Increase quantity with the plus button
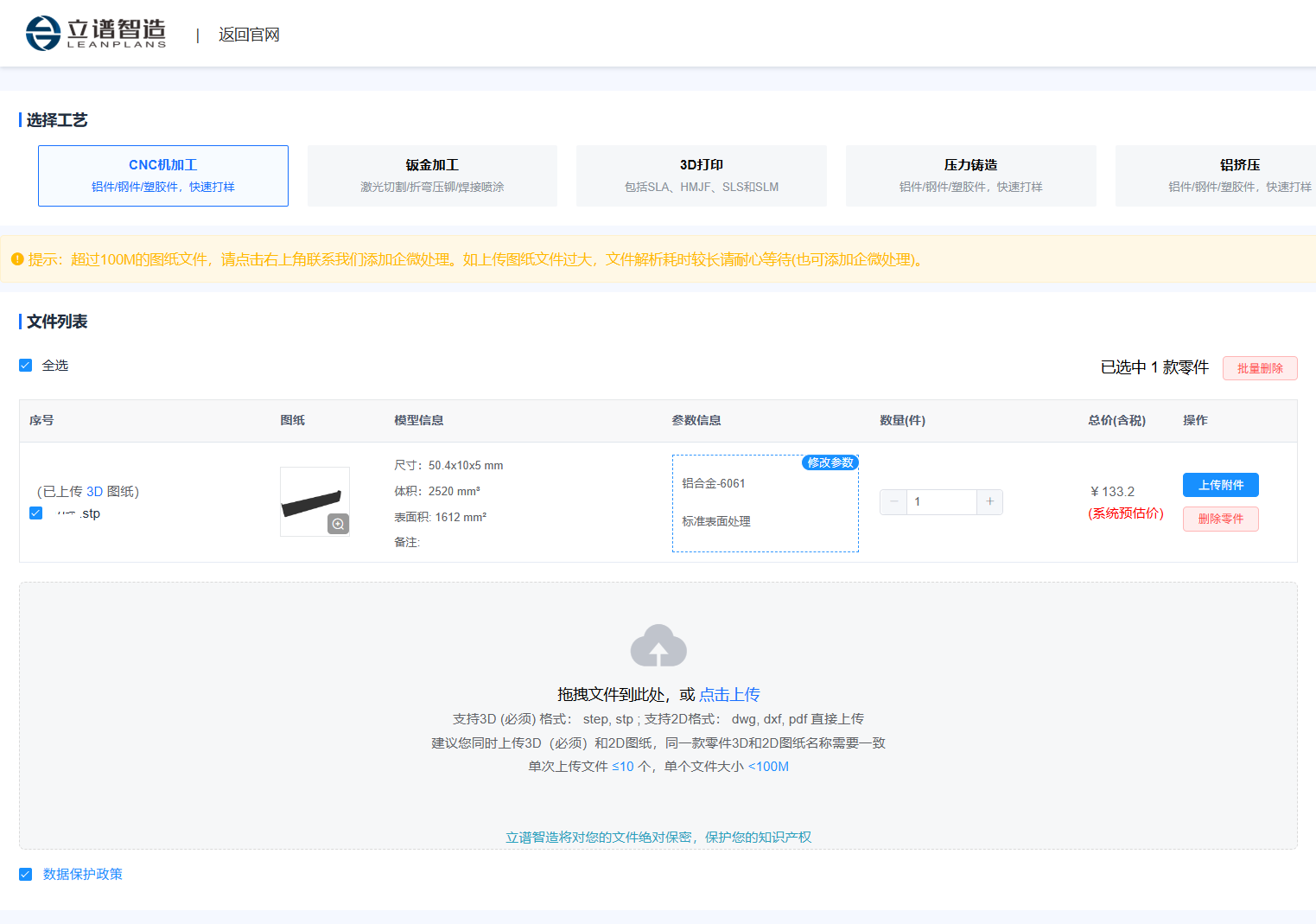1316x924 pixels. point(990,502)
